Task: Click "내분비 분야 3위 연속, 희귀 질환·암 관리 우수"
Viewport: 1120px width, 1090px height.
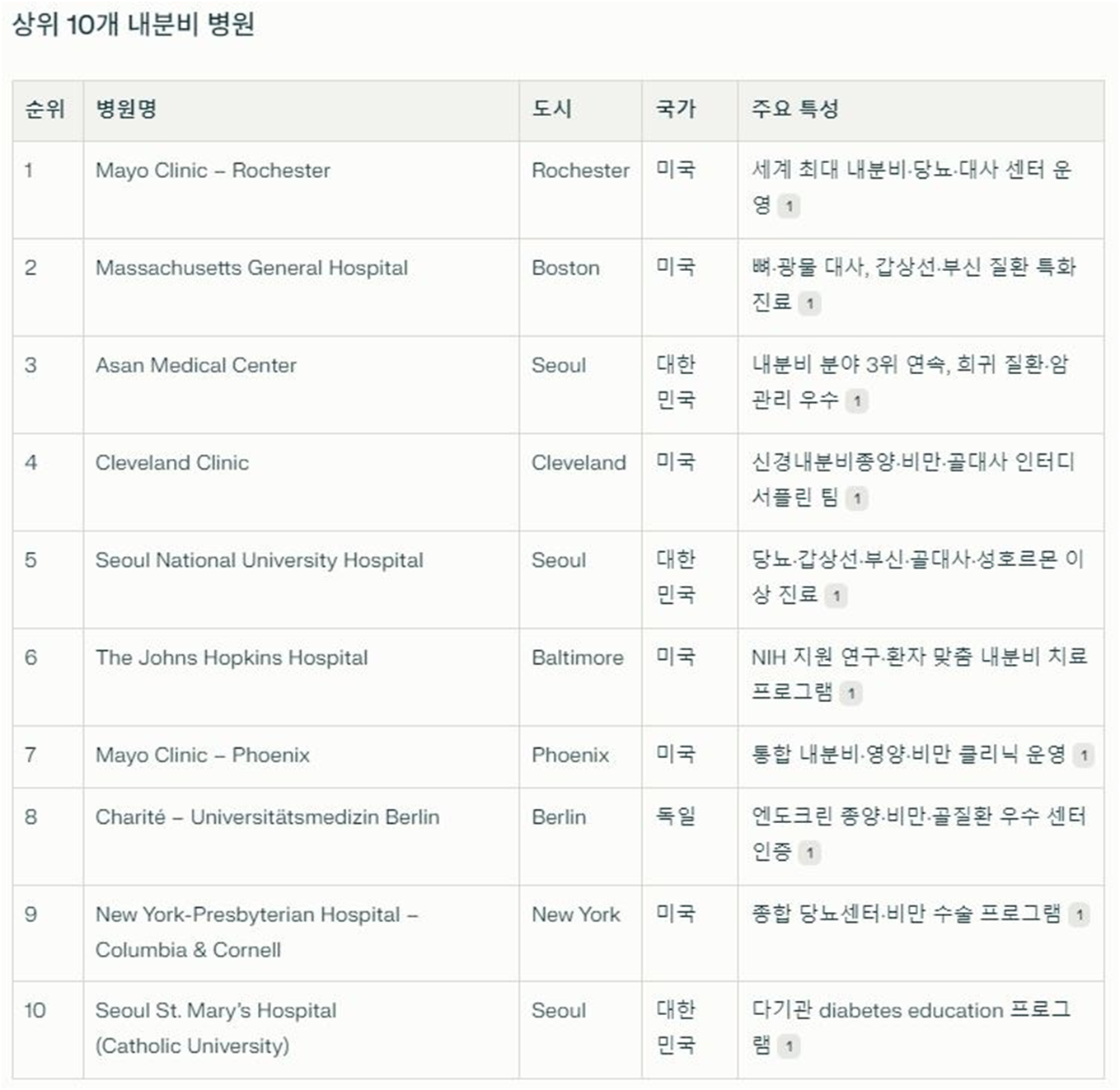Action: (910, 381)
